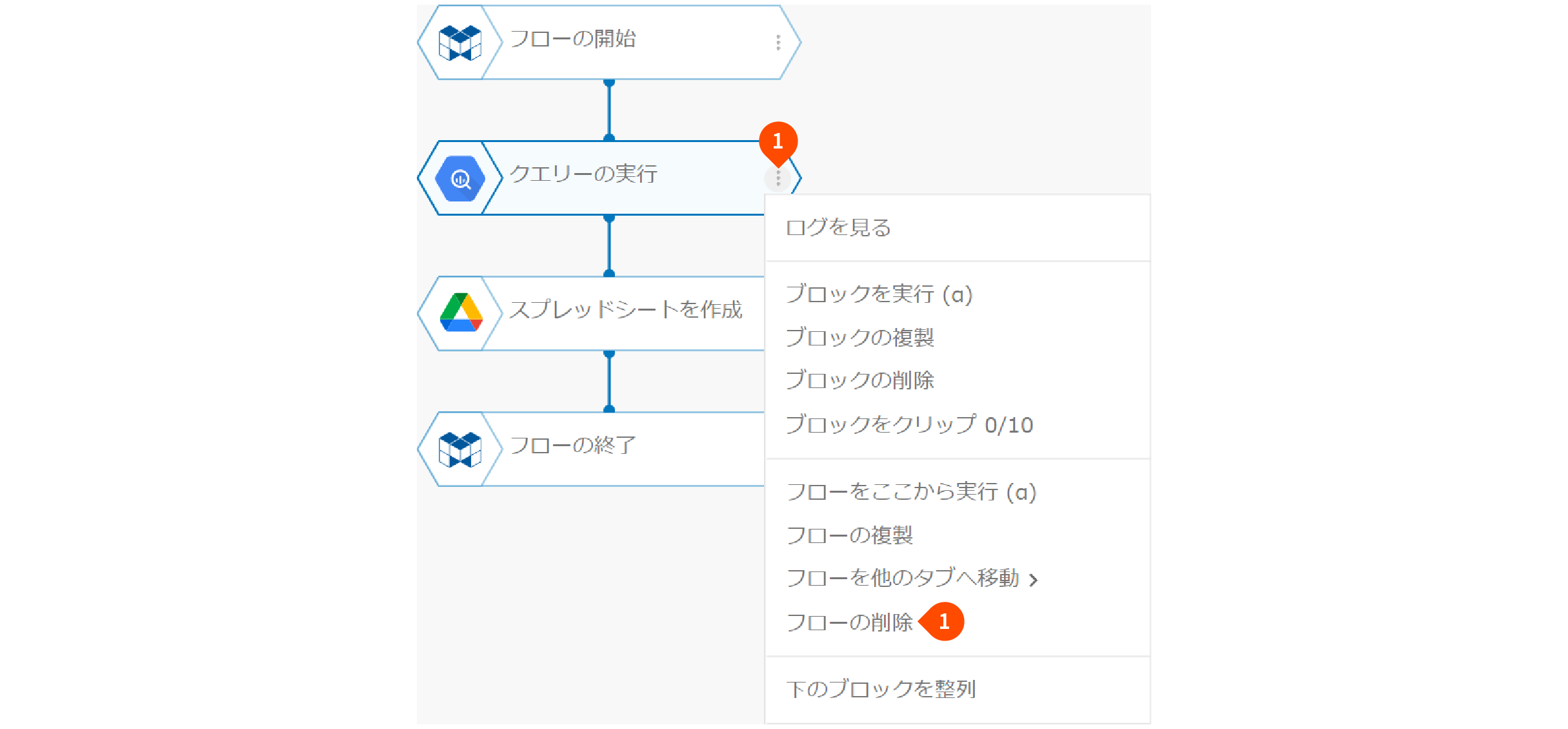The height and width of the screenshot is (729, 1568).
Task: Click the フローの開始 block icon
Action: tap(460, 43)
